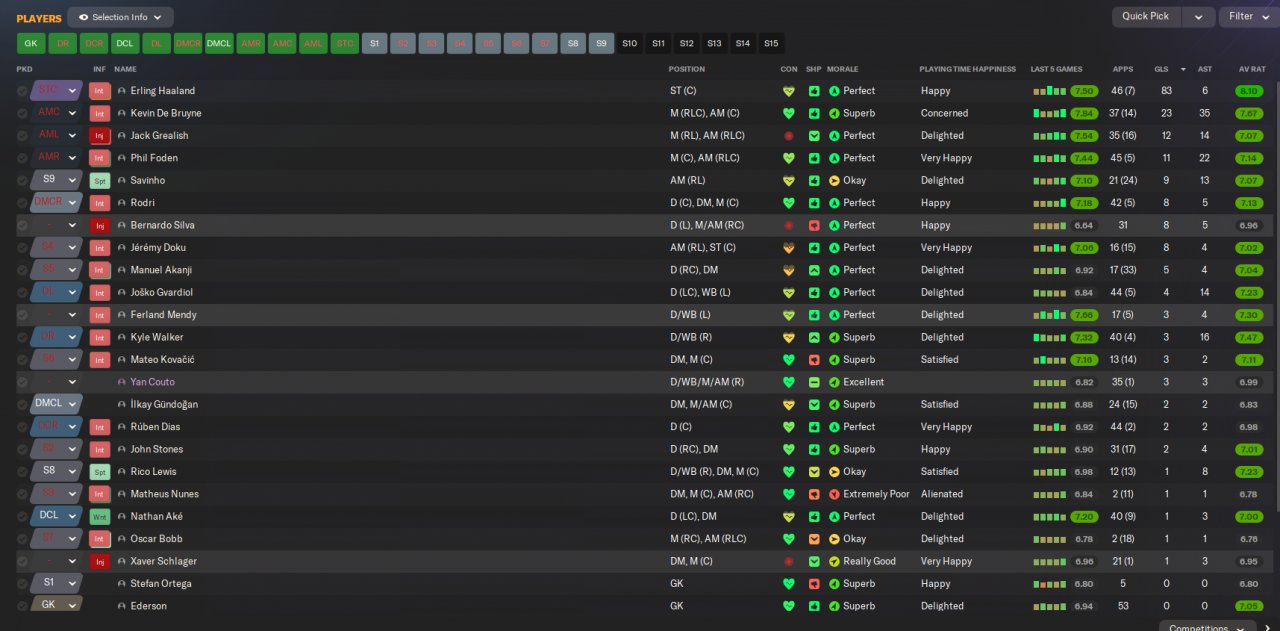Toggle the picked checkbox for Savinho
Image resolution: width=1280 pixels, height=631 pixels.
click(x=22, y=181)
